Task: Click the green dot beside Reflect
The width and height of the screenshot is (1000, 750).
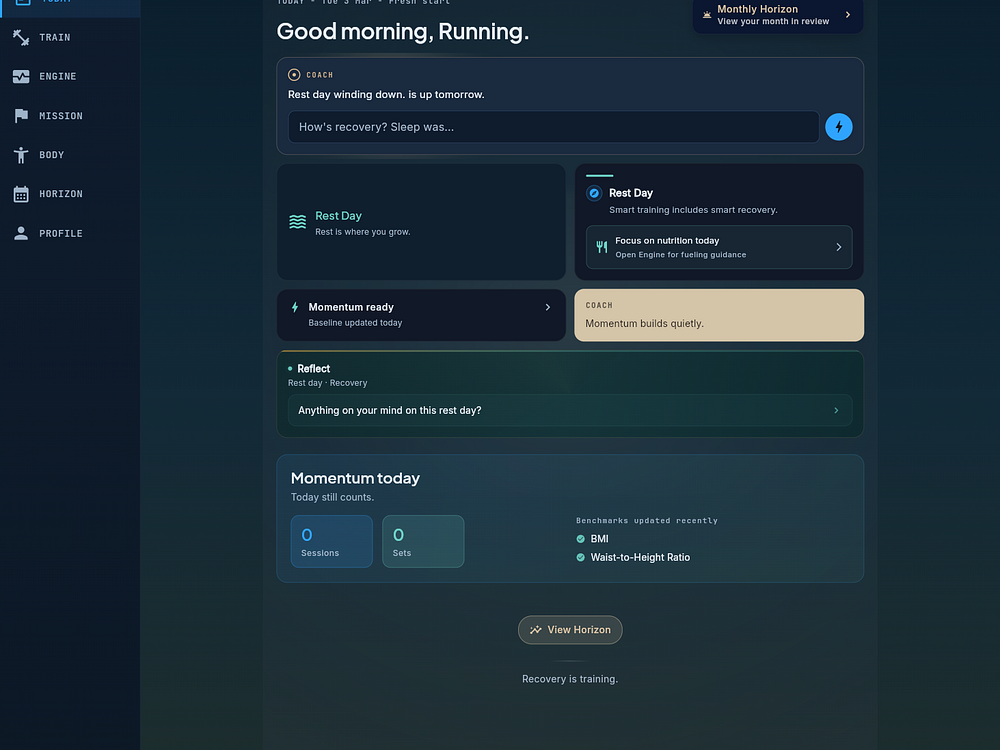Action: [x=290, y=369]
